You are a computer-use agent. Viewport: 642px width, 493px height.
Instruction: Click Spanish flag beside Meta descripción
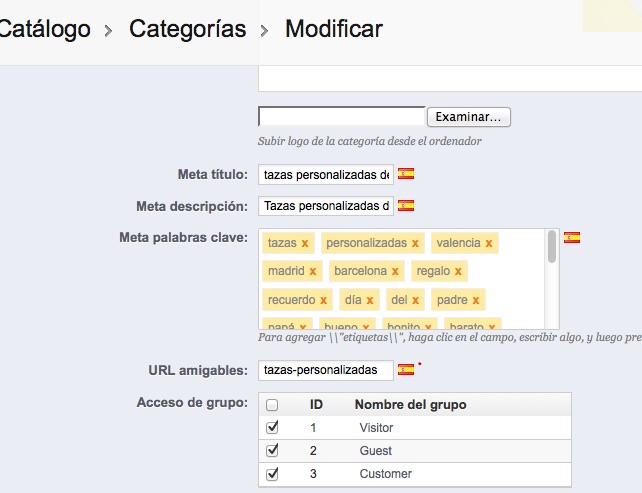(x=405, y=206)
